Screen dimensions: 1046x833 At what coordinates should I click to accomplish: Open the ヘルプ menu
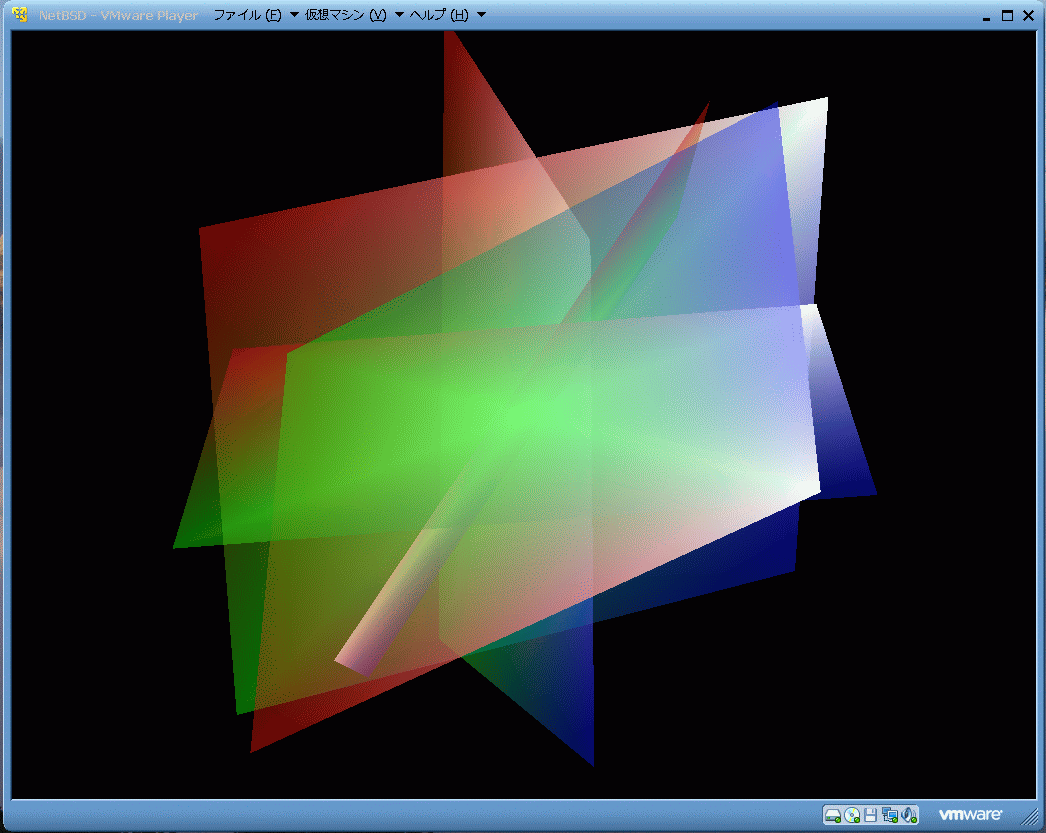pos(440,15)
